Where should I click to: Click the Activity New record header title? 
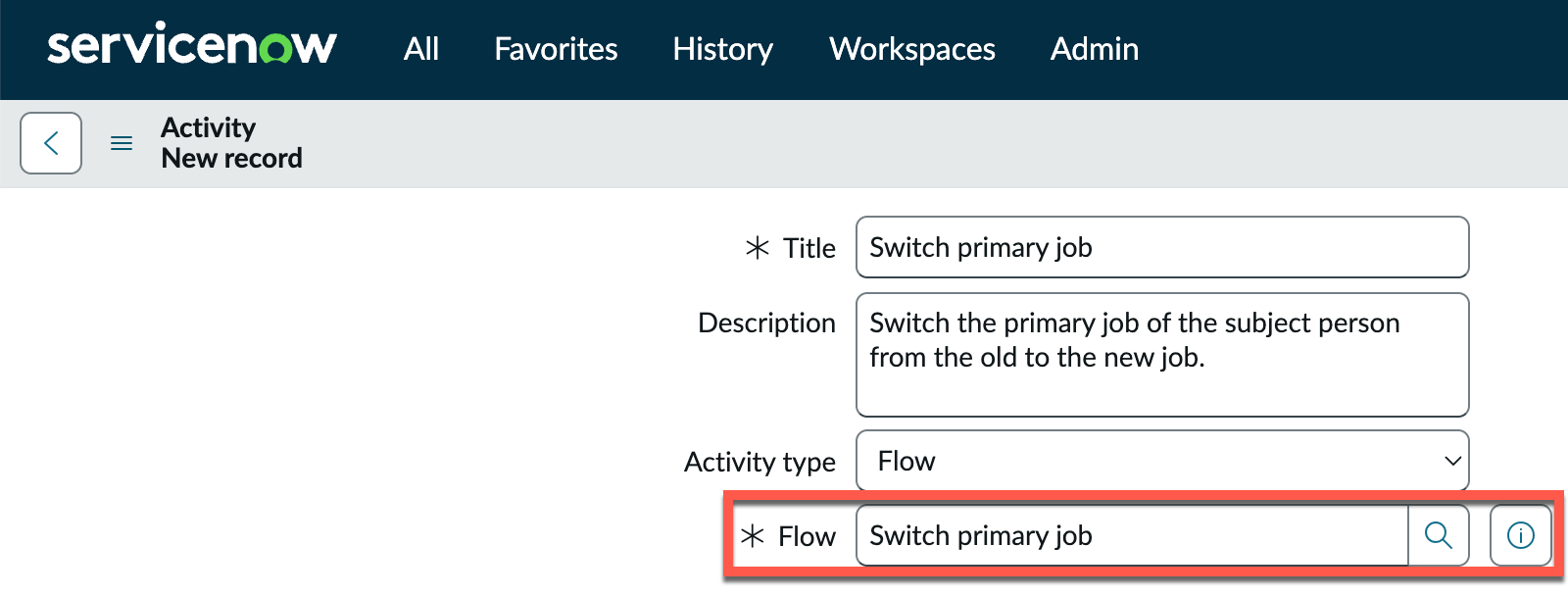click(231, 143)
